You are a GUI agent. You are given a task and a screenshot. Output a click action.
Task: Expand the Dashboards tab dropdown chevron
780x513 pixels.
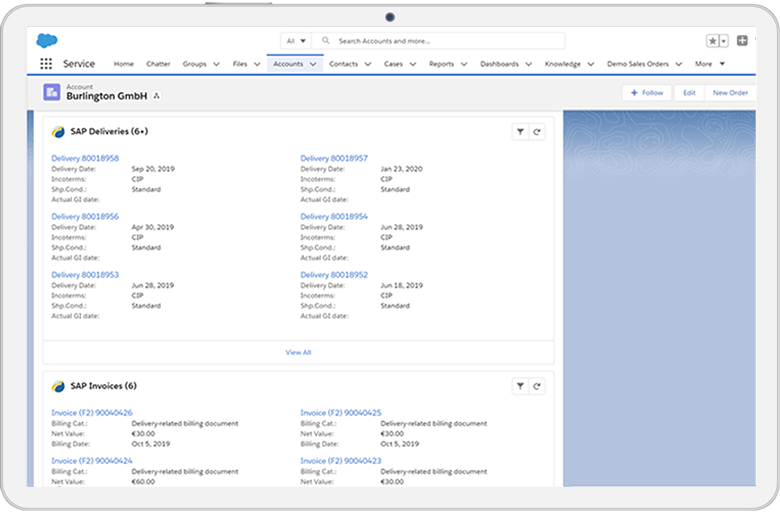coord(529,64)
